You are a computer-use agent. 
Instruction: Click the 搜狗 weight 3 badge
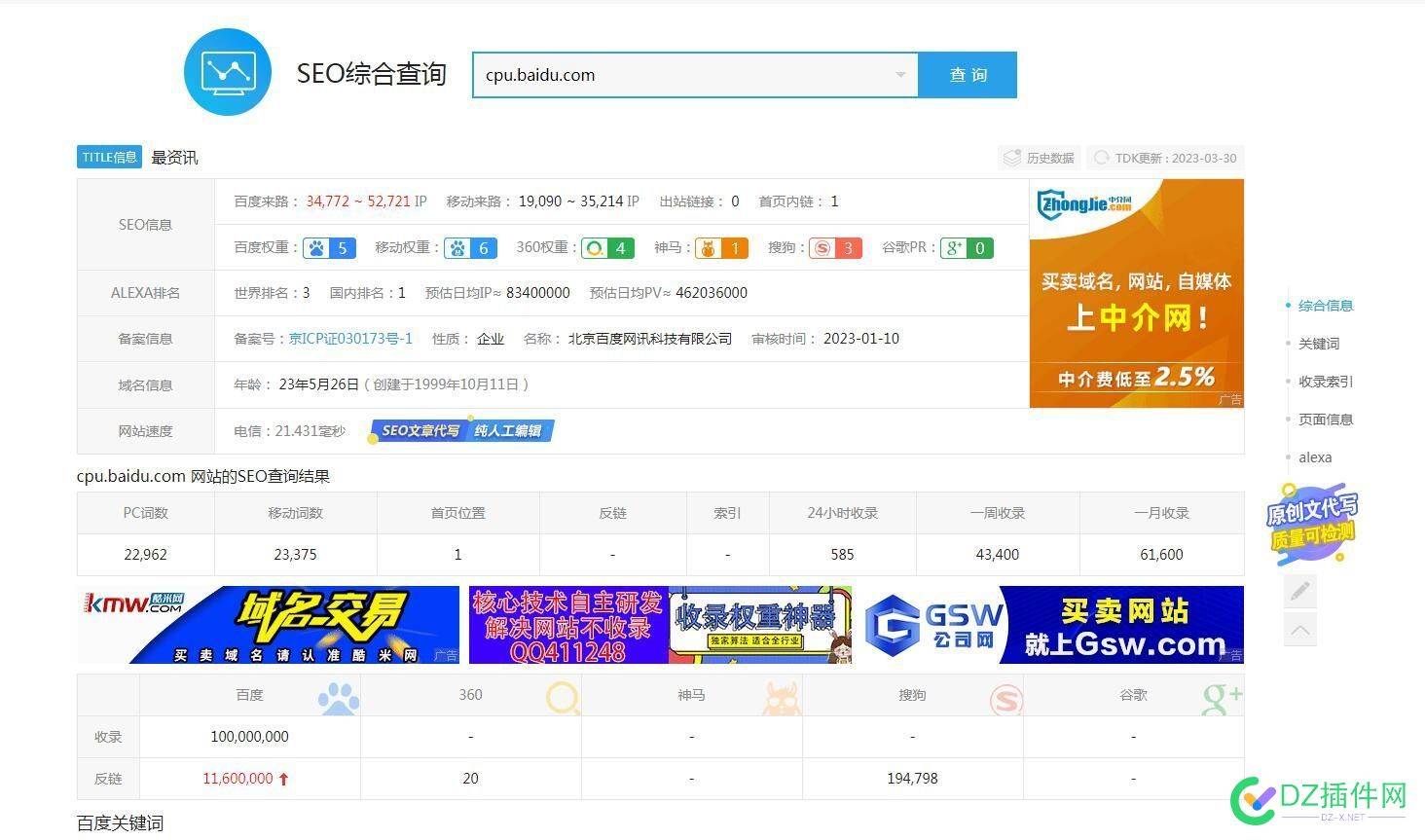click(x=835, y=248)
